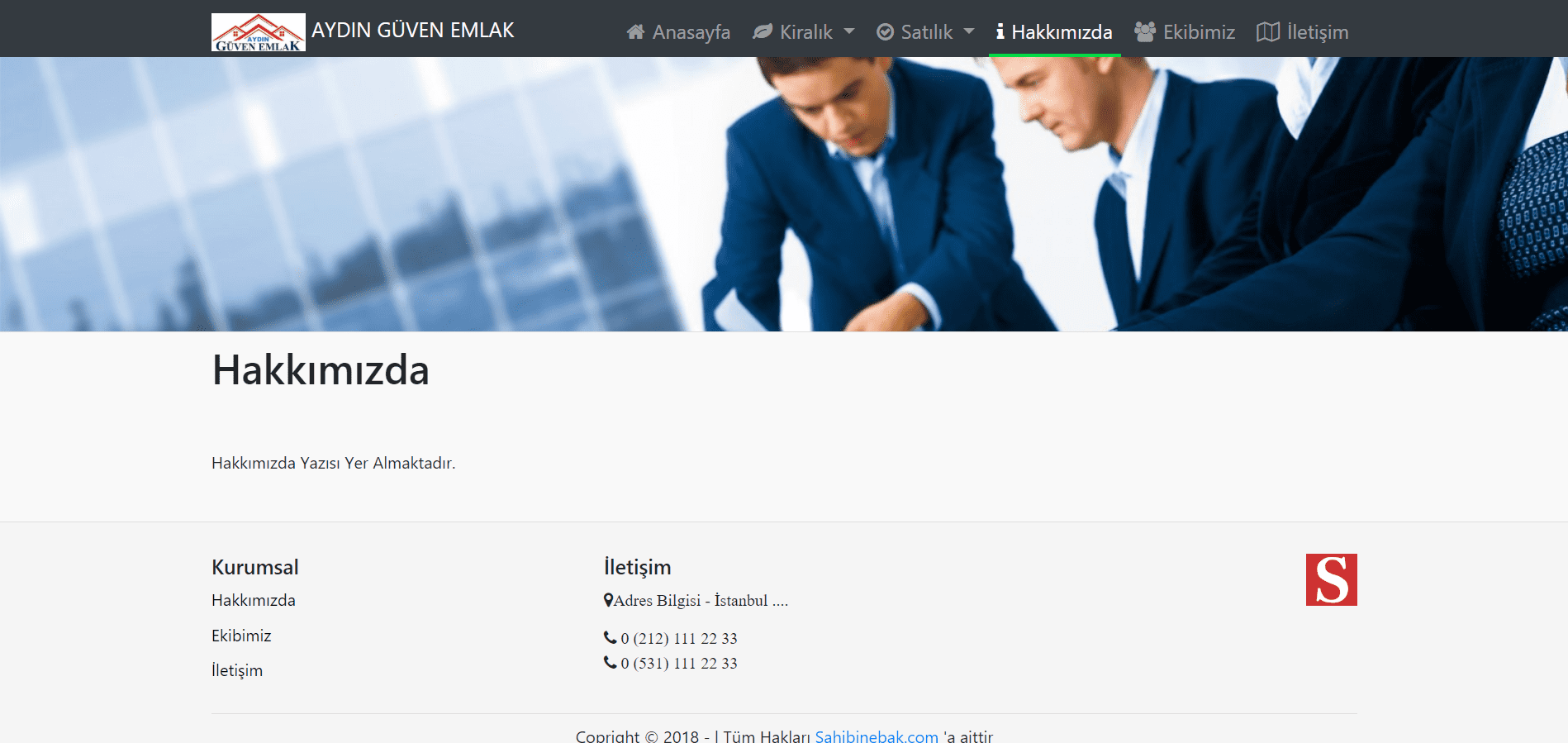Click the phone number 0 (531) 111 22 33
Screen dimensions: 1568x743
(679, 663)
